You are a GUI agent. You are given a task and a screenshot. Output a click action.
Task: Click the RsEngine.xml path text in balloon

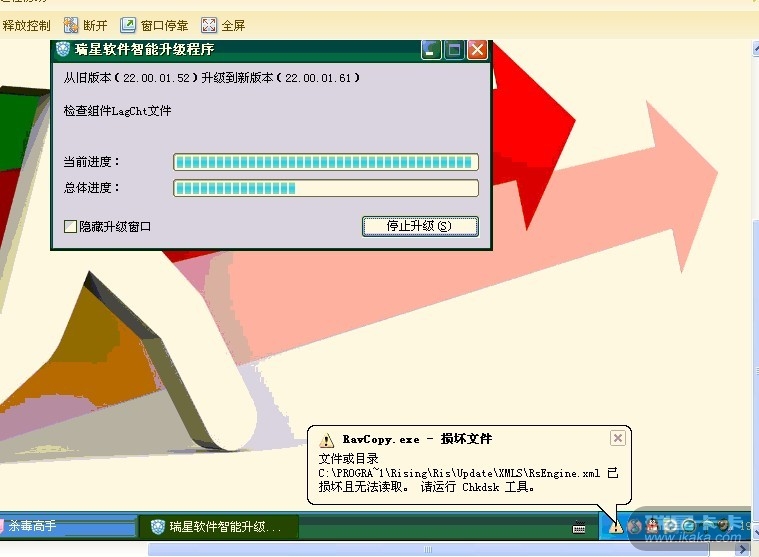pos(459,473)
